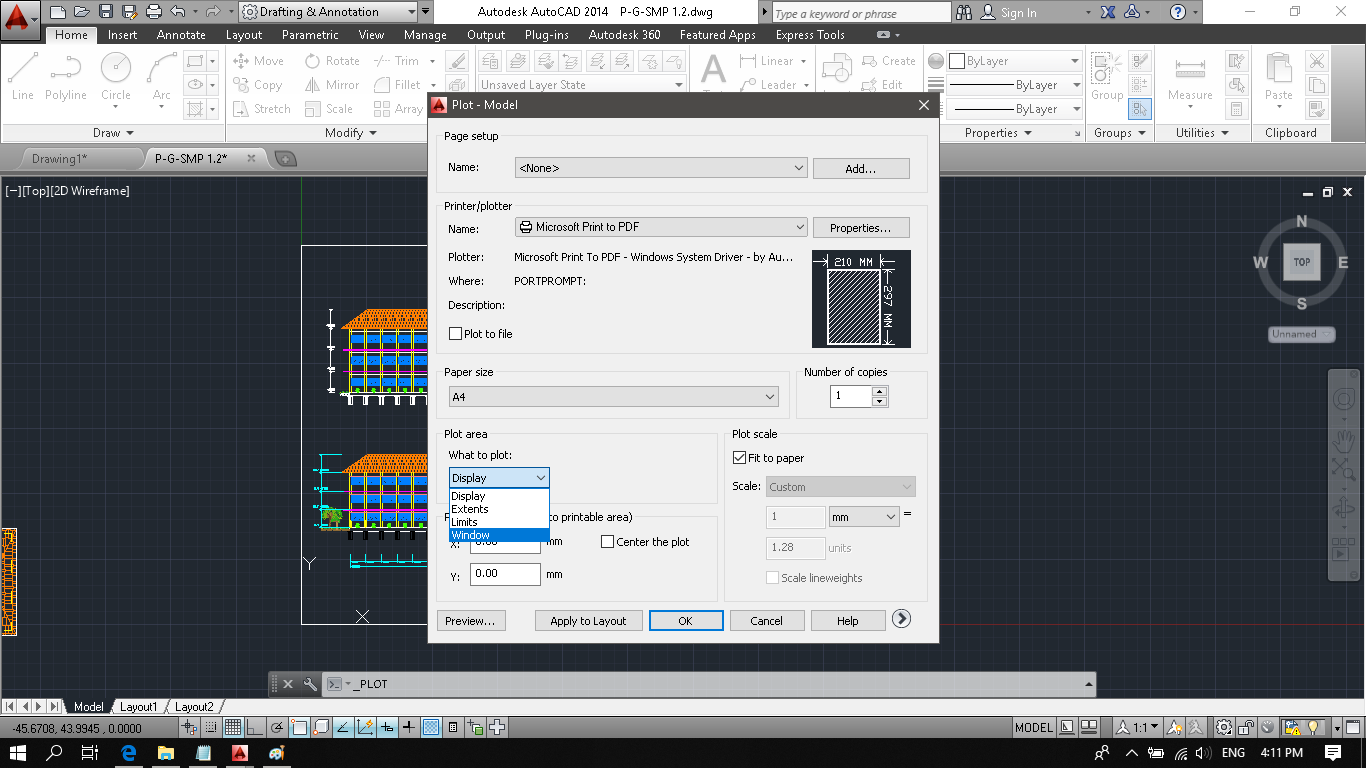Toggle Ortho Mode in status bar

pos(255,728)
